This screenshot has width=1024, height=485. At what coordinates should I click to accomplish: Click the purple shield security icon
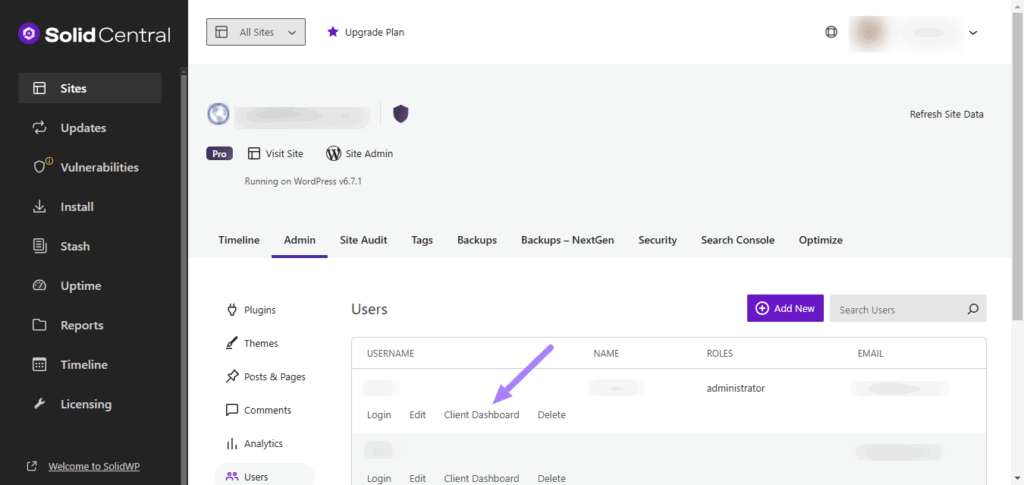(x=400, y=114)
